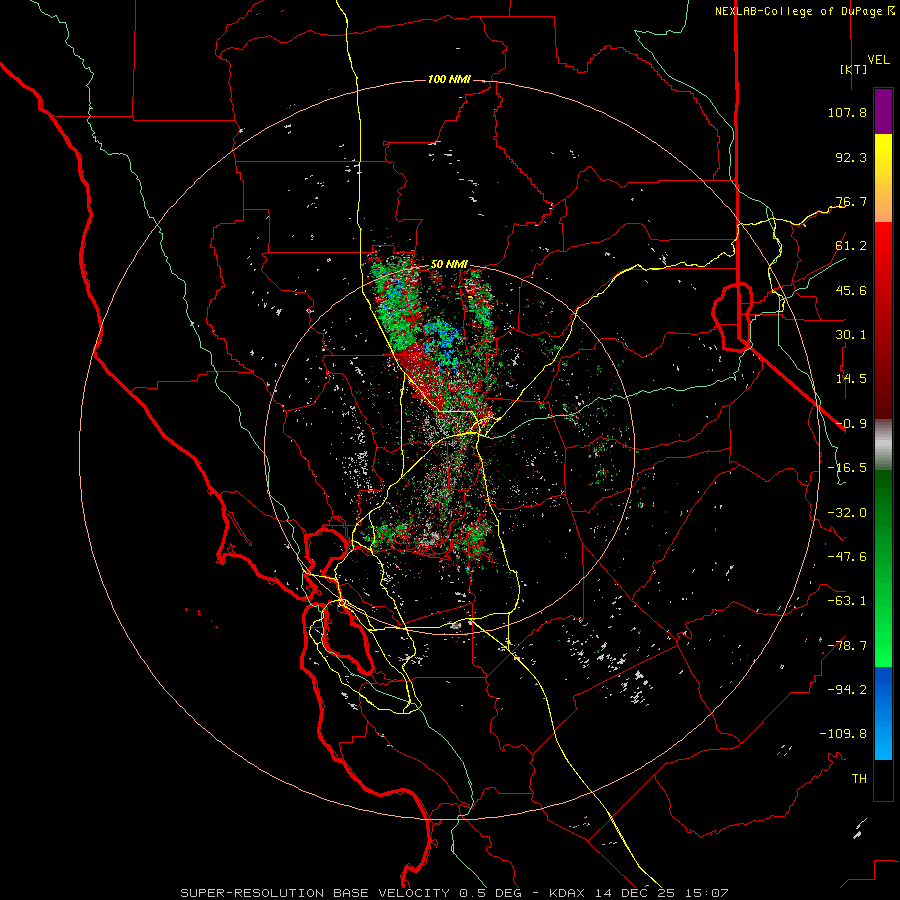Click the -78.7 value on velocity scale

pos(847,646)
